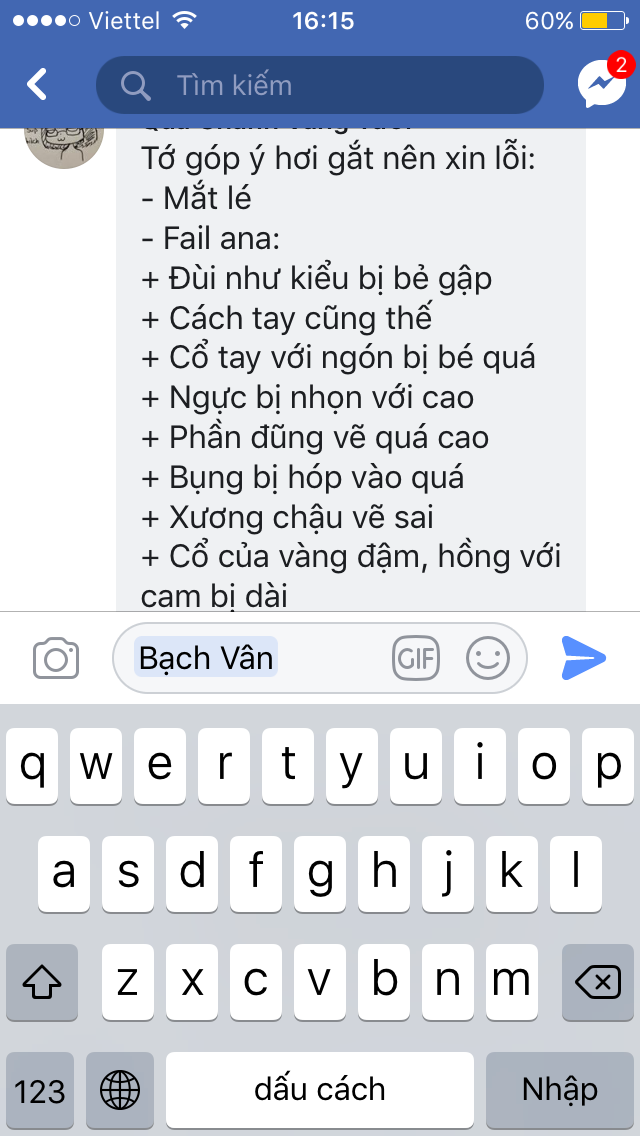Tap the backspace delete key
The image size is (640, 1136).
click(x=598, y=982)
